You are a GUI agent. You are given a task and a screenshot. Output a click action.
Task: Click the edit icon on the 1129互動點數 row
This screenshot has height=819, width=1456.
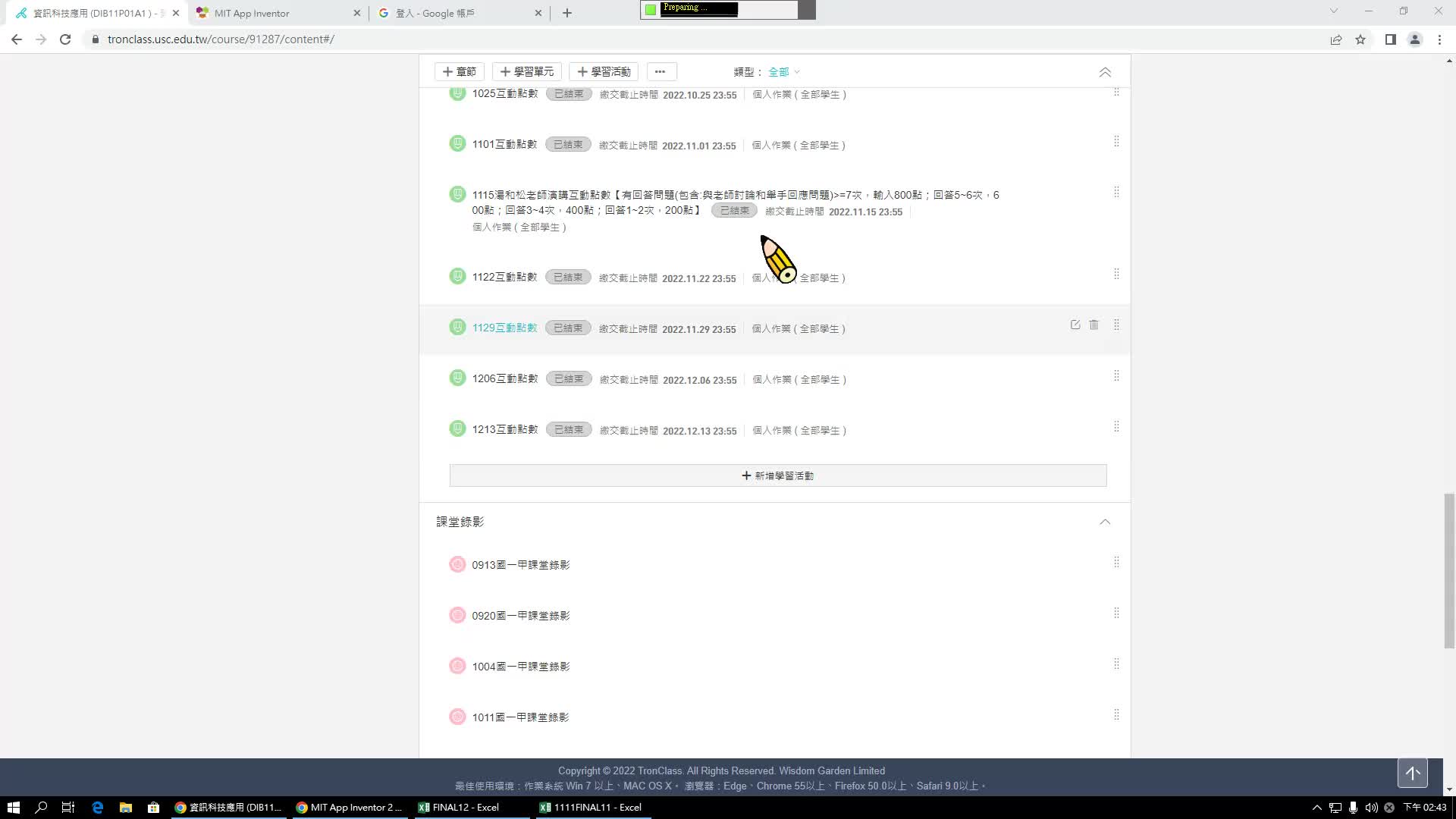(1075, 325)
